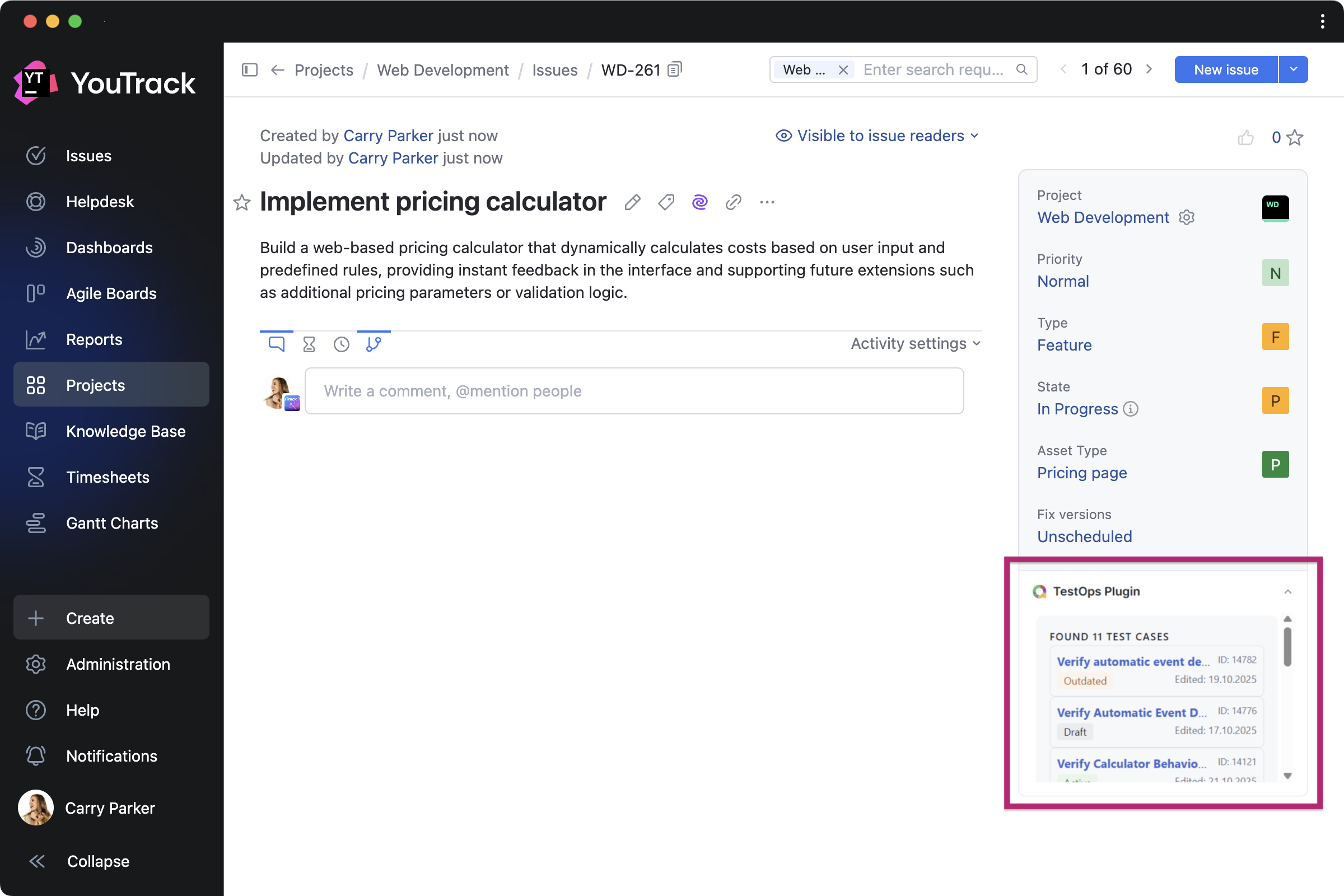
Task: Open the Carry Parker creator link
Action: (388, 136)
